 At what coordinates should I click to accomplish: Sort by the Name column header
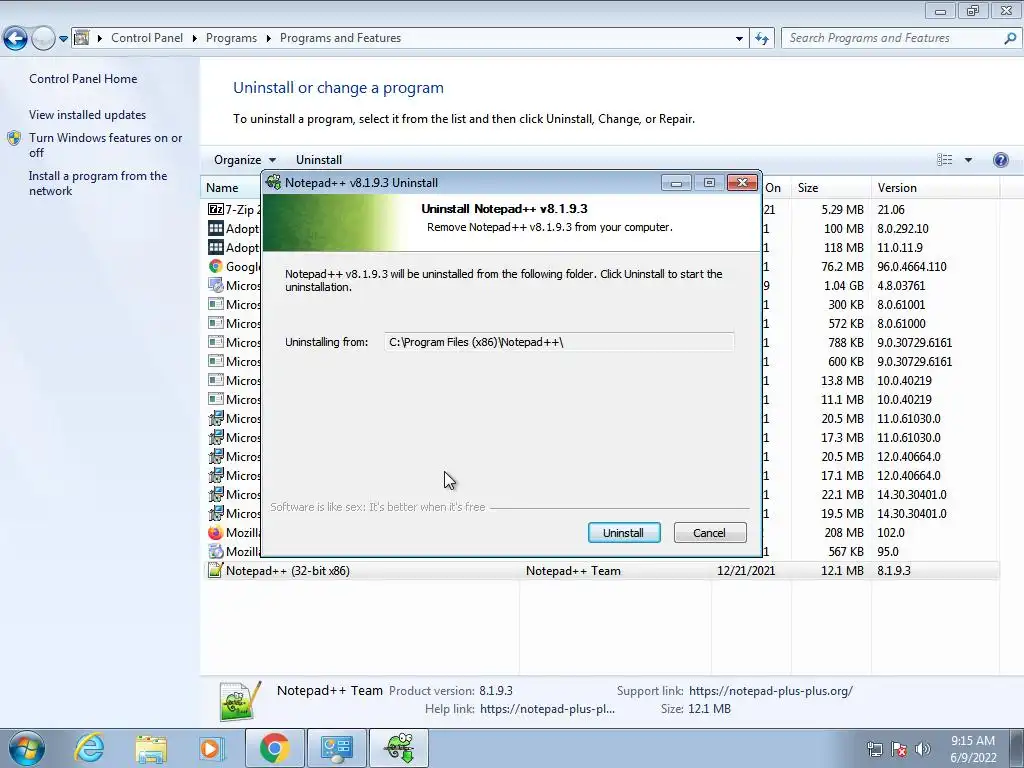pos(222,188)
